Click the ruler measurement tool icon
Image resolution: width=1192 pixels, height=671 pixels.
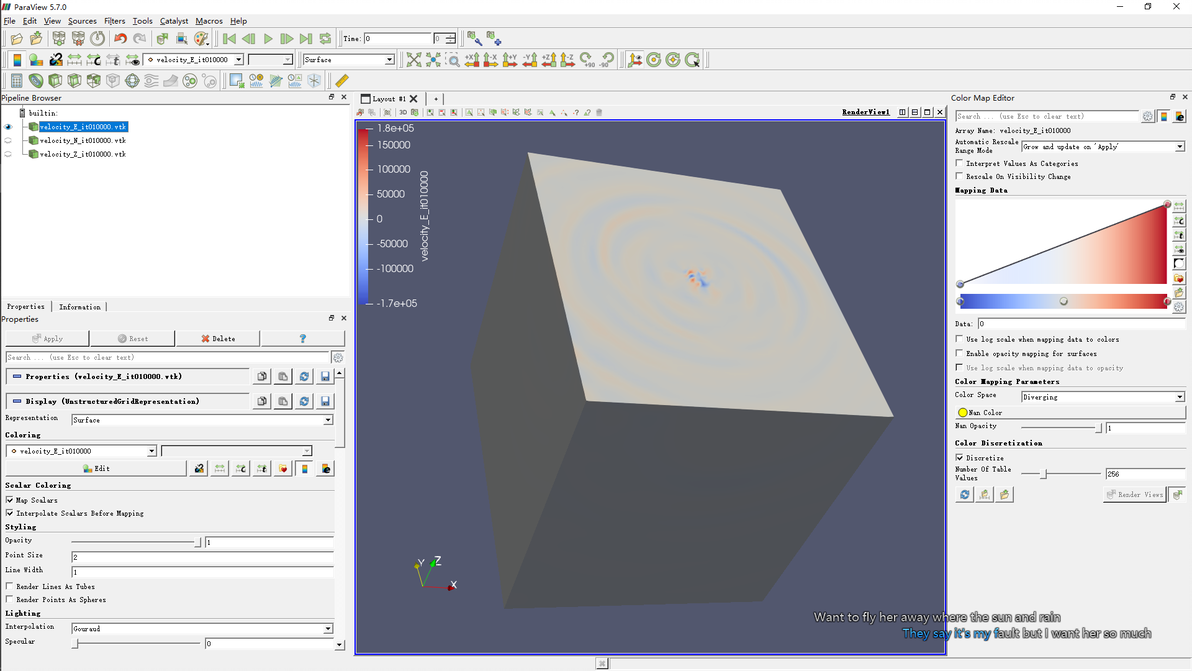[x=342, y=81]
